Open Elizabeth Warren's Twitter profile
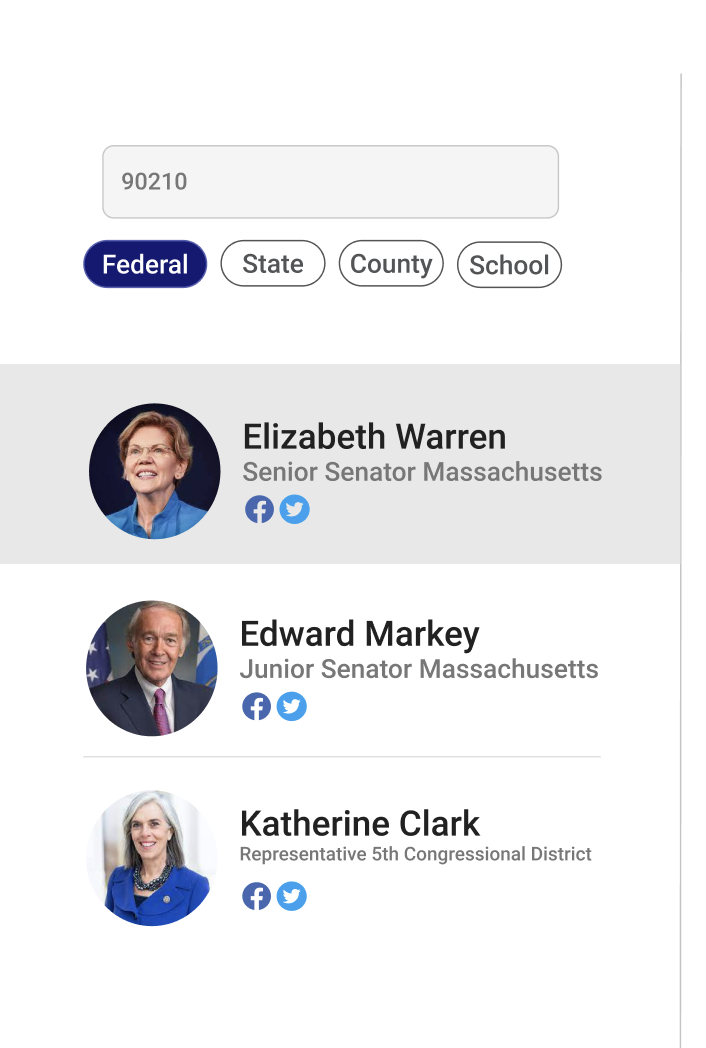The image size is (706, 1048). (294, 509)
